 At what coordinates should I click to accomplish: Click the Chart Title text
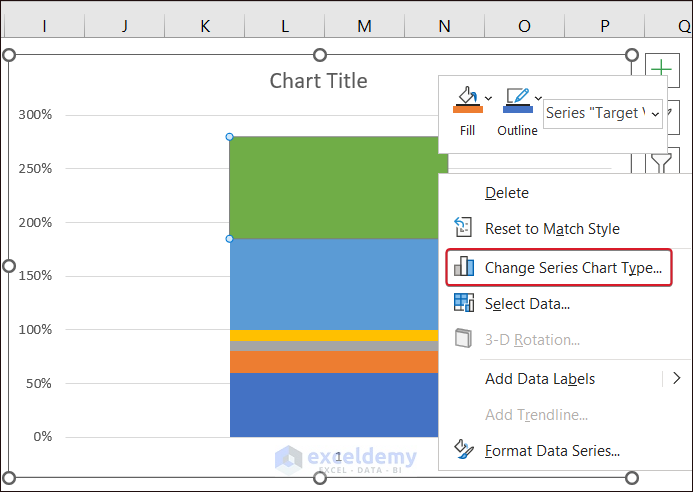tap(318, 81)
